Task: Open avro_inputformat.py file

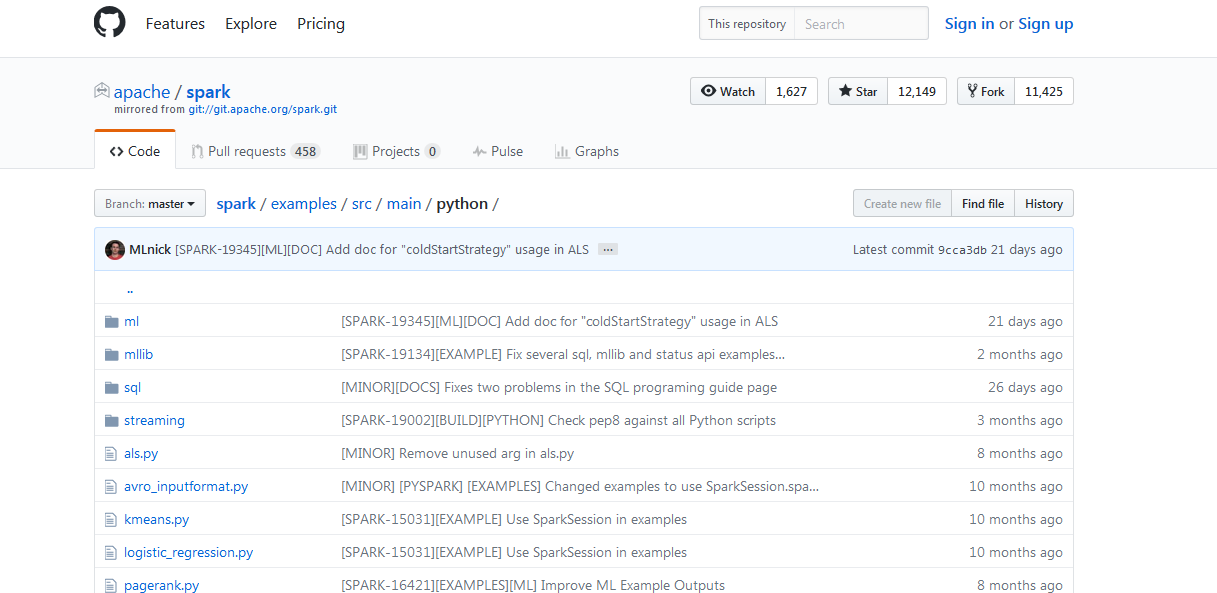Action: coord(186,486)
